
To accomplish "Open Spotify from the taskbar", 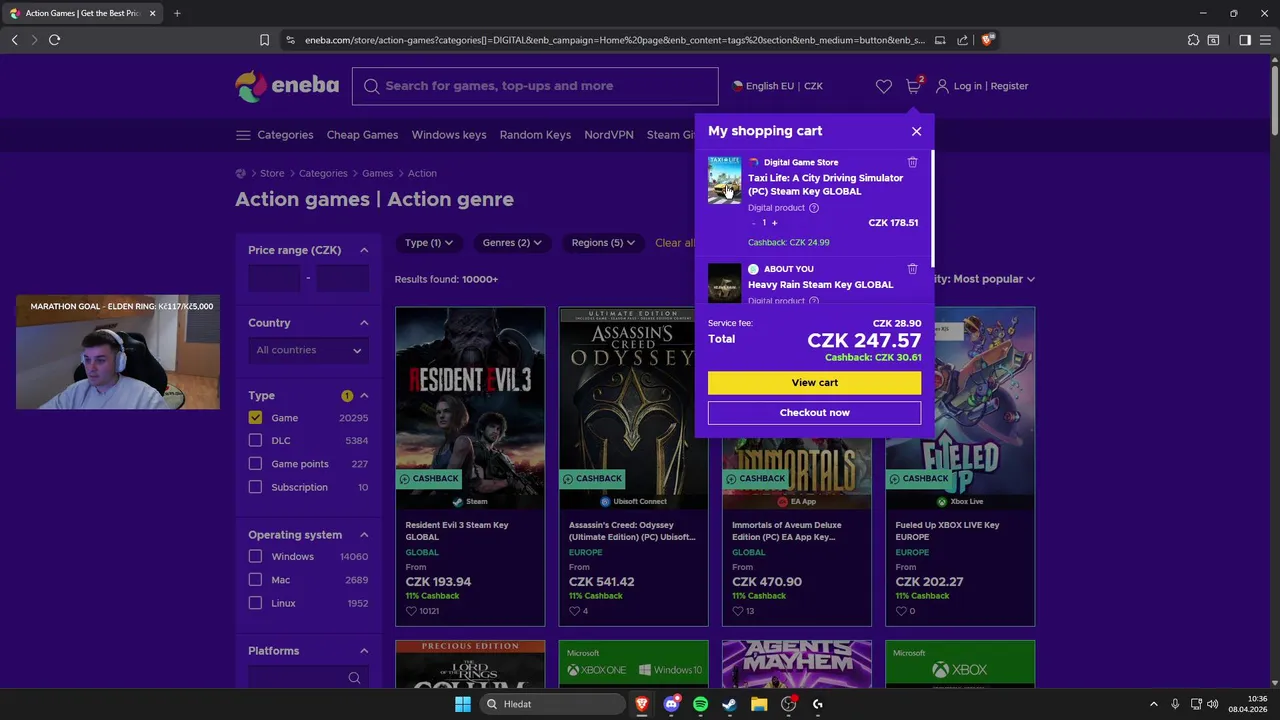I will click(700, 704).
